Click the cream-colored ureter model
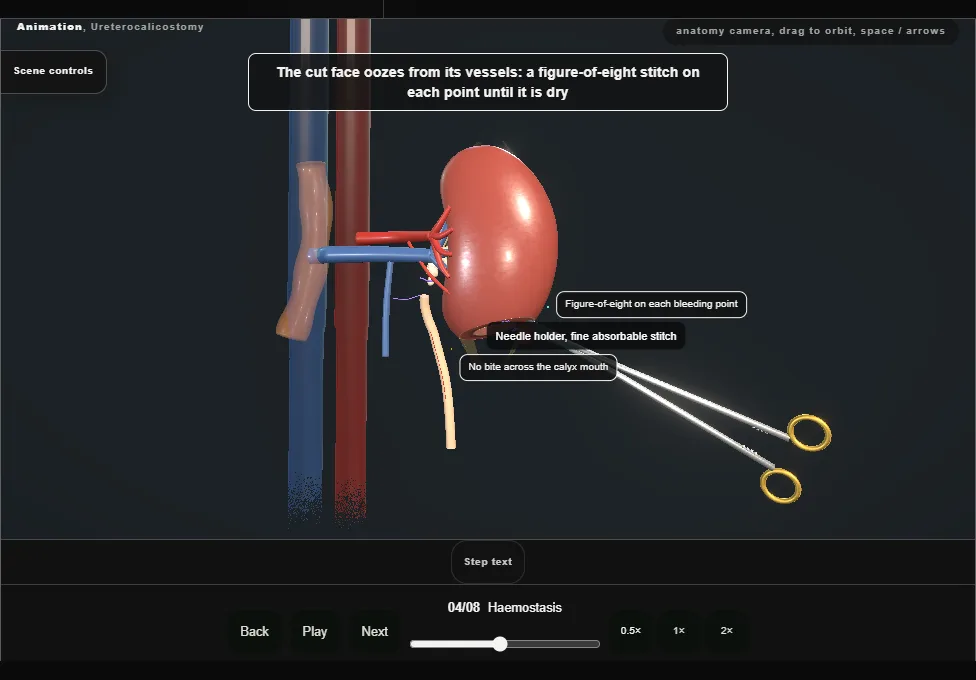976x680 pixels. (441, 374)
